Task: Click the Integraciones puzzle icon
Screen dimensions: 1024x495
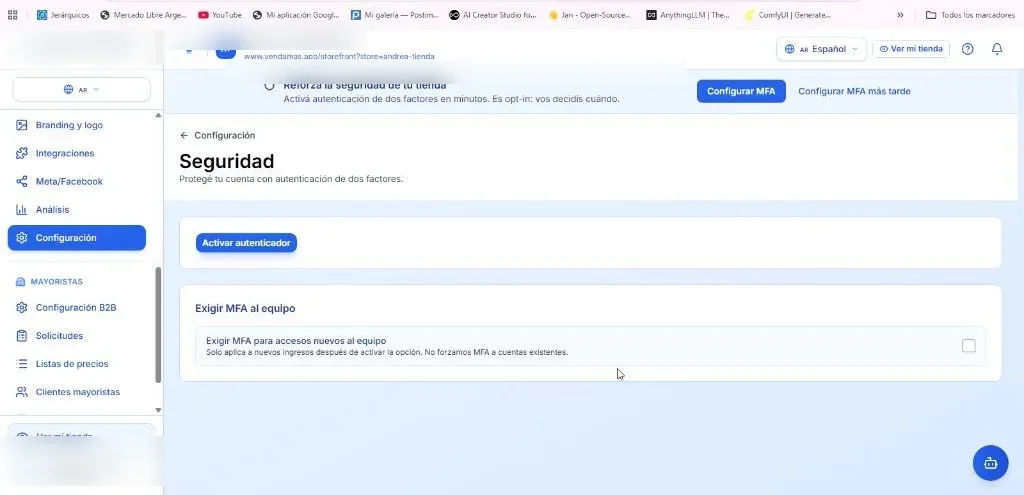Action: [x=22, y=153]
